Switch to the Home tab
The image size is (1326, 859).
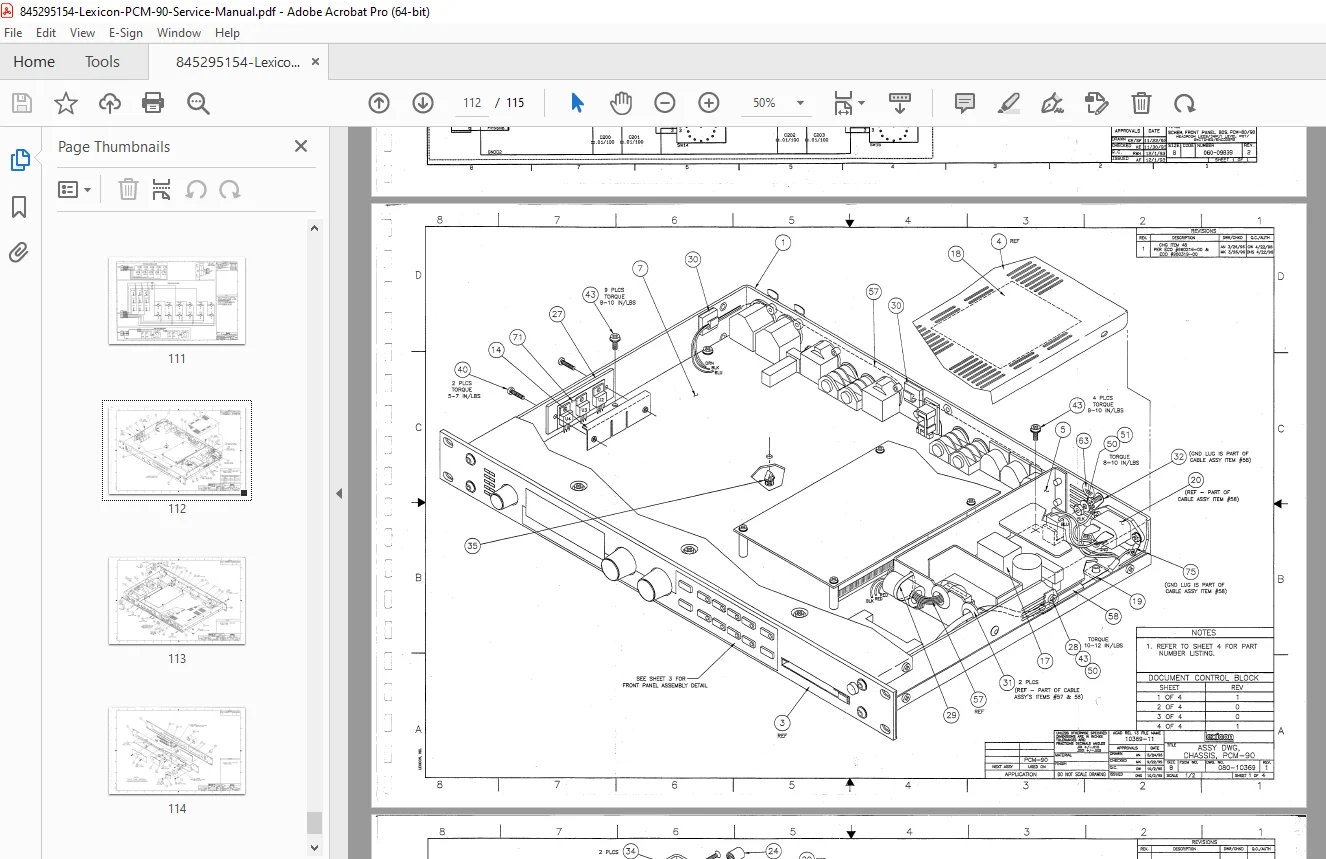click(34, 62)
